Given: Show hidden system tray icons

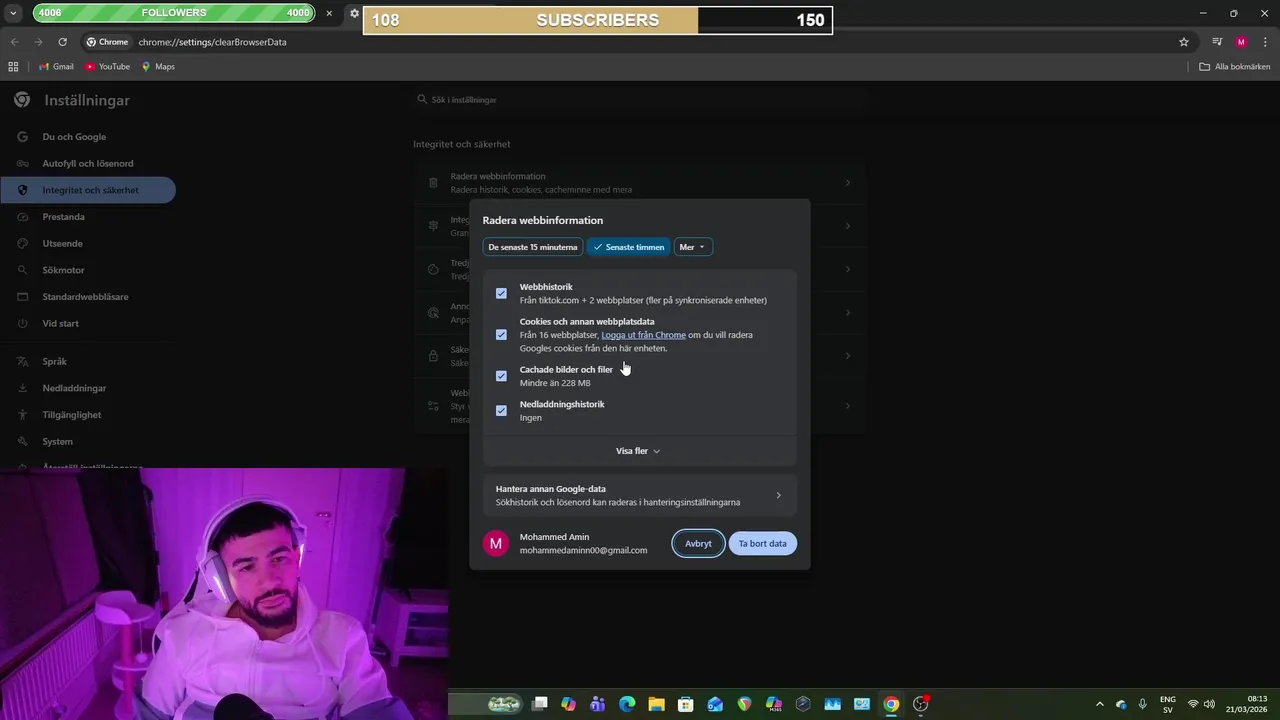Looking at the screenshot, I should 1100,704.
